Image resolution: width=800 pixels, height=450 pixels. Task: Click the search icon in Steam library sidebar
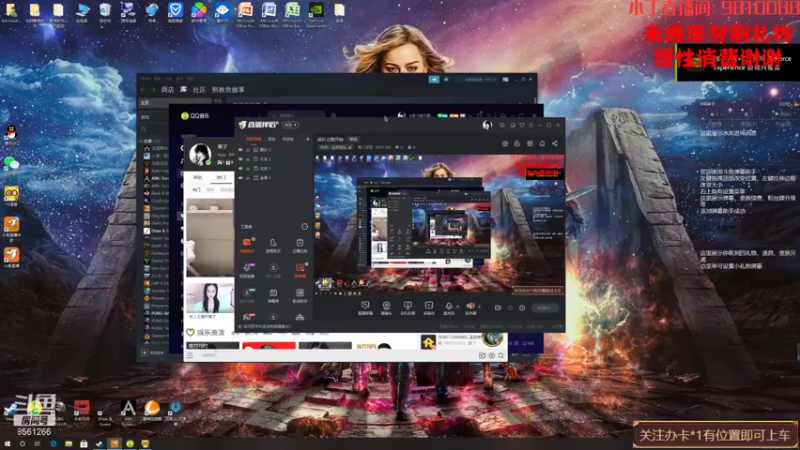[144, 129]
